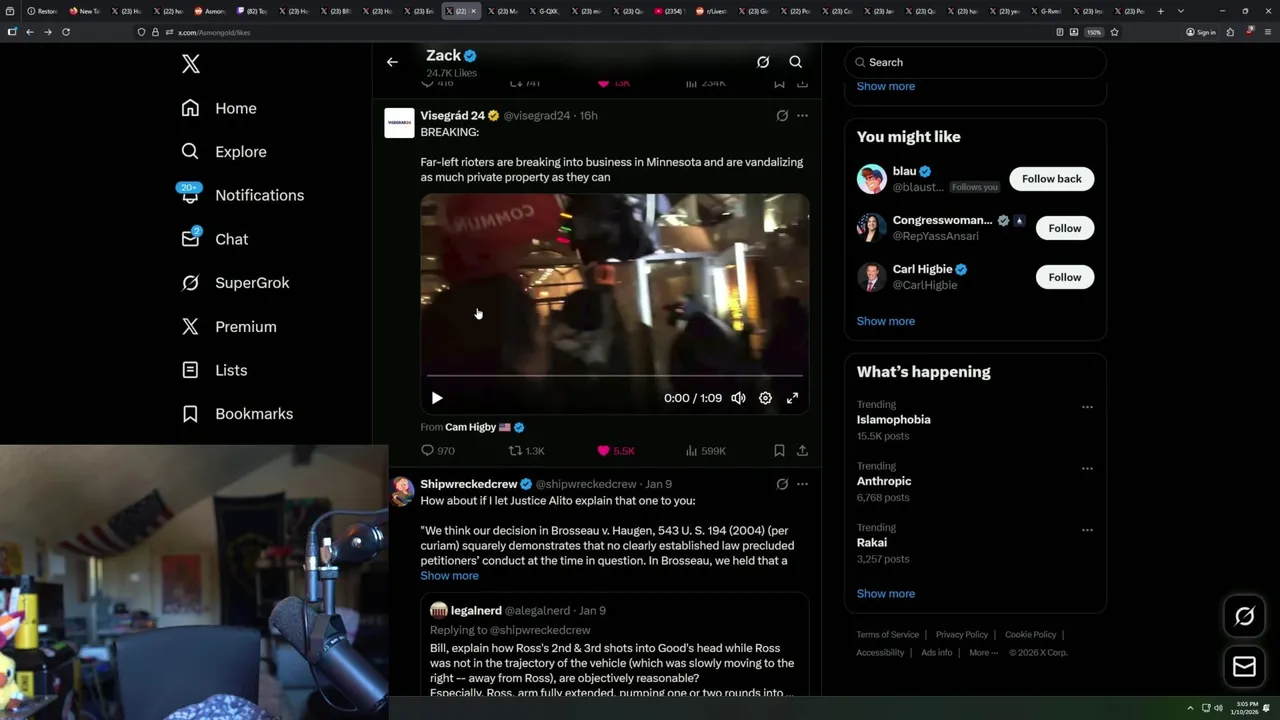Enter fullscreen on the video
The width and height of the screenshot is (1280, 720).
[792, 398]
